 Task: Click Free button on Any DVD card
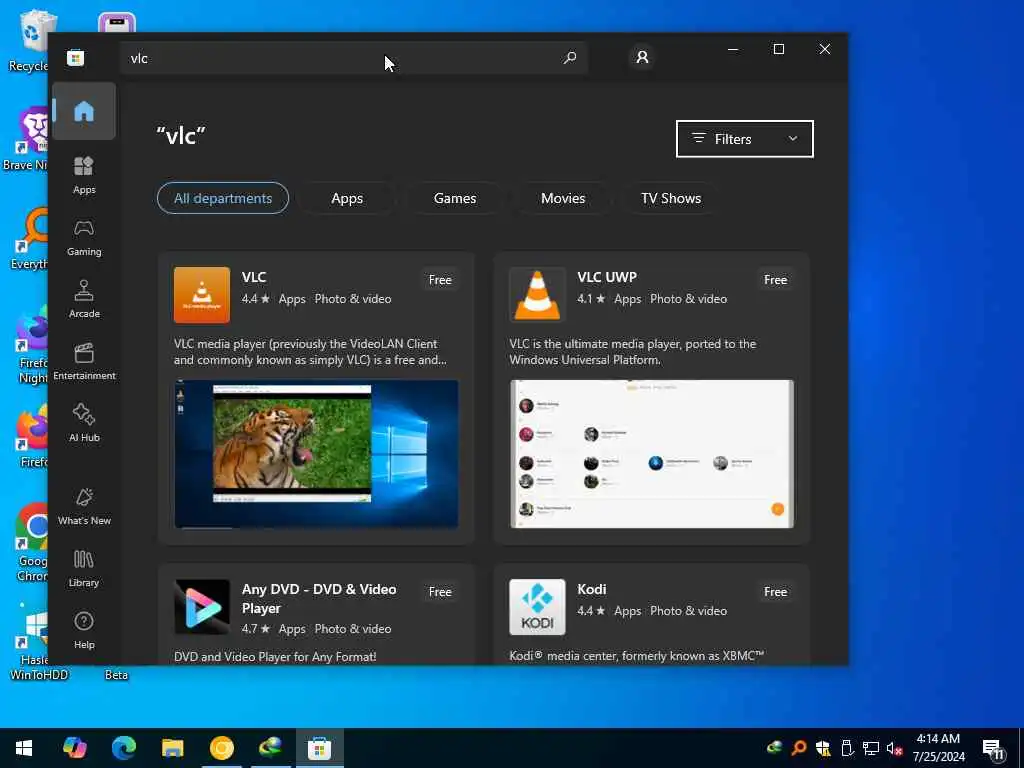[x=440, y=592]
